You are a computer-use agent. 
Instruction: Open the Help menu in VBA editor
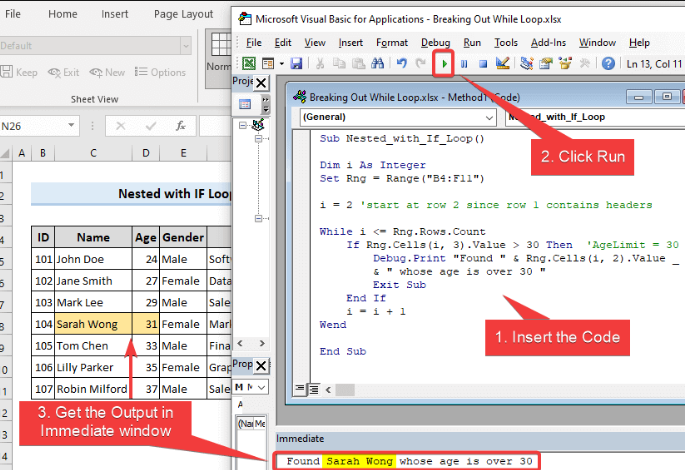click(x=639, y=43)
